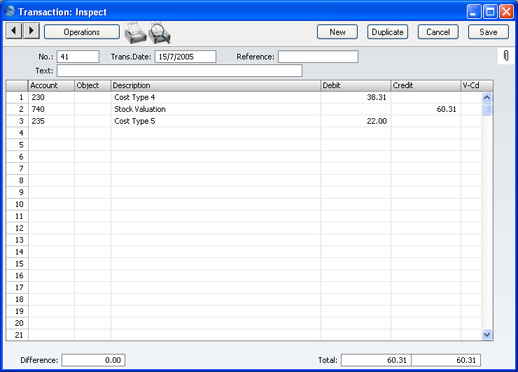Viewport: 518px width, 372px height.
Task: Select the V-Cd column header
Action: pos(477,86)
